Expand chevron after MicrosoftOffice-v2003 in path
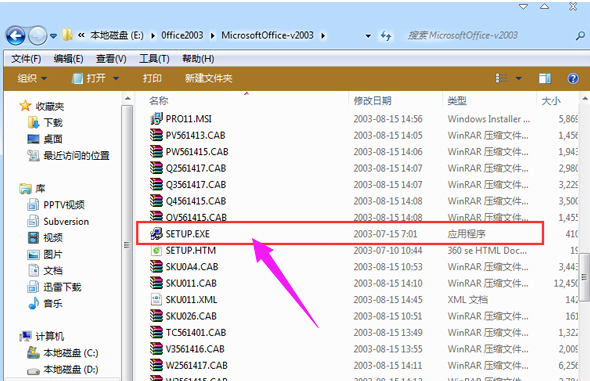The image size is (590, 381). pos(323,36)
